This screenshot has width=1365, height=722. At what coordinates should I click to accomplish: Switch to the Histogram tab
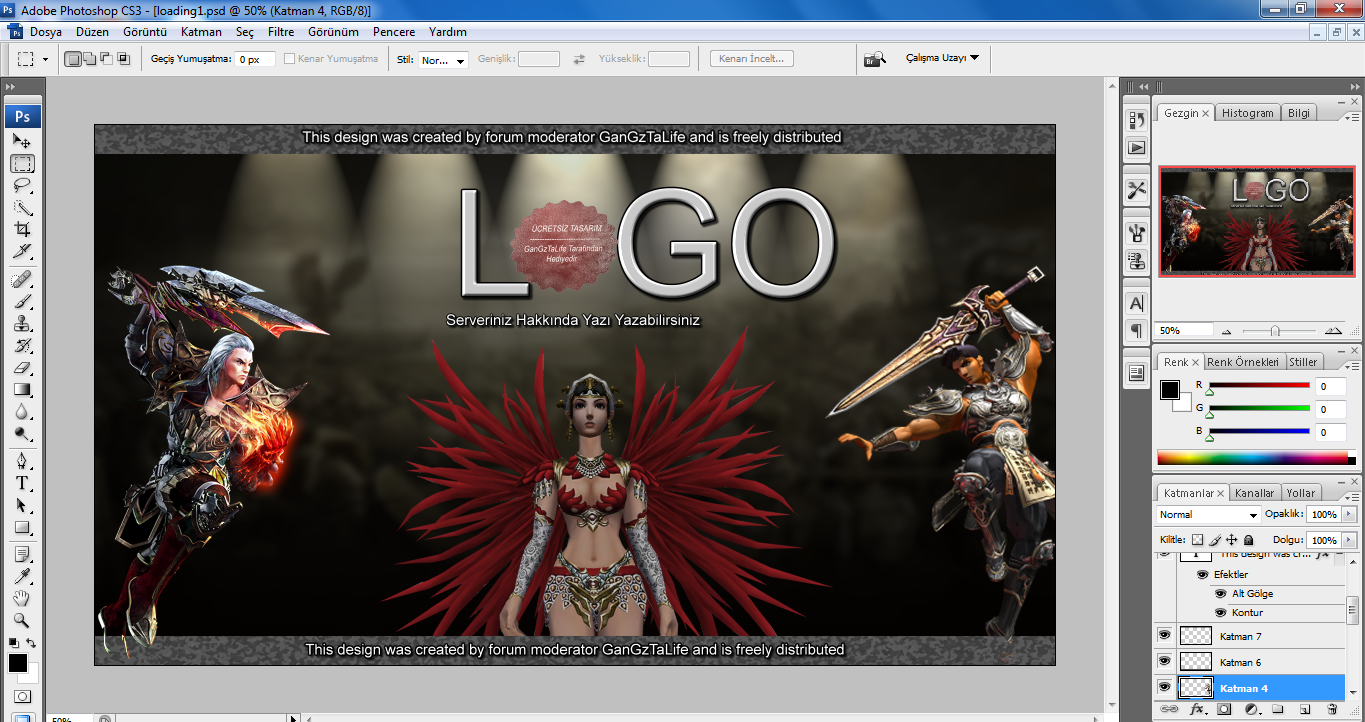click(1248, 113)
